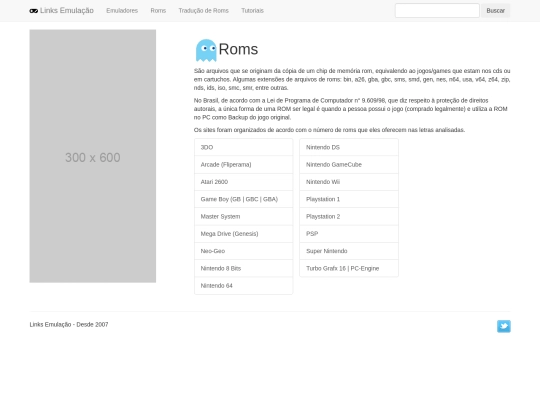
Task: Click footer text Links Emulação - Desde 2007
Action: 69,324
